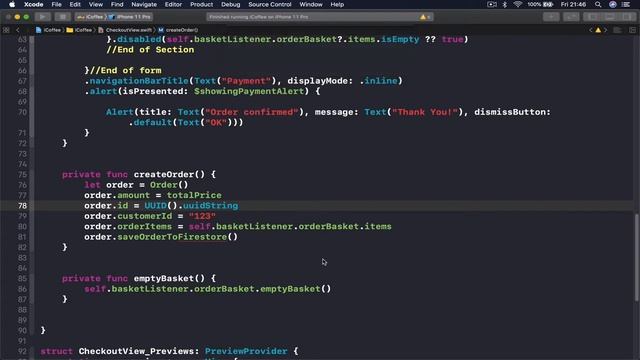
Task: Click 'uuidString' on line 78
Action: point(210,206)
